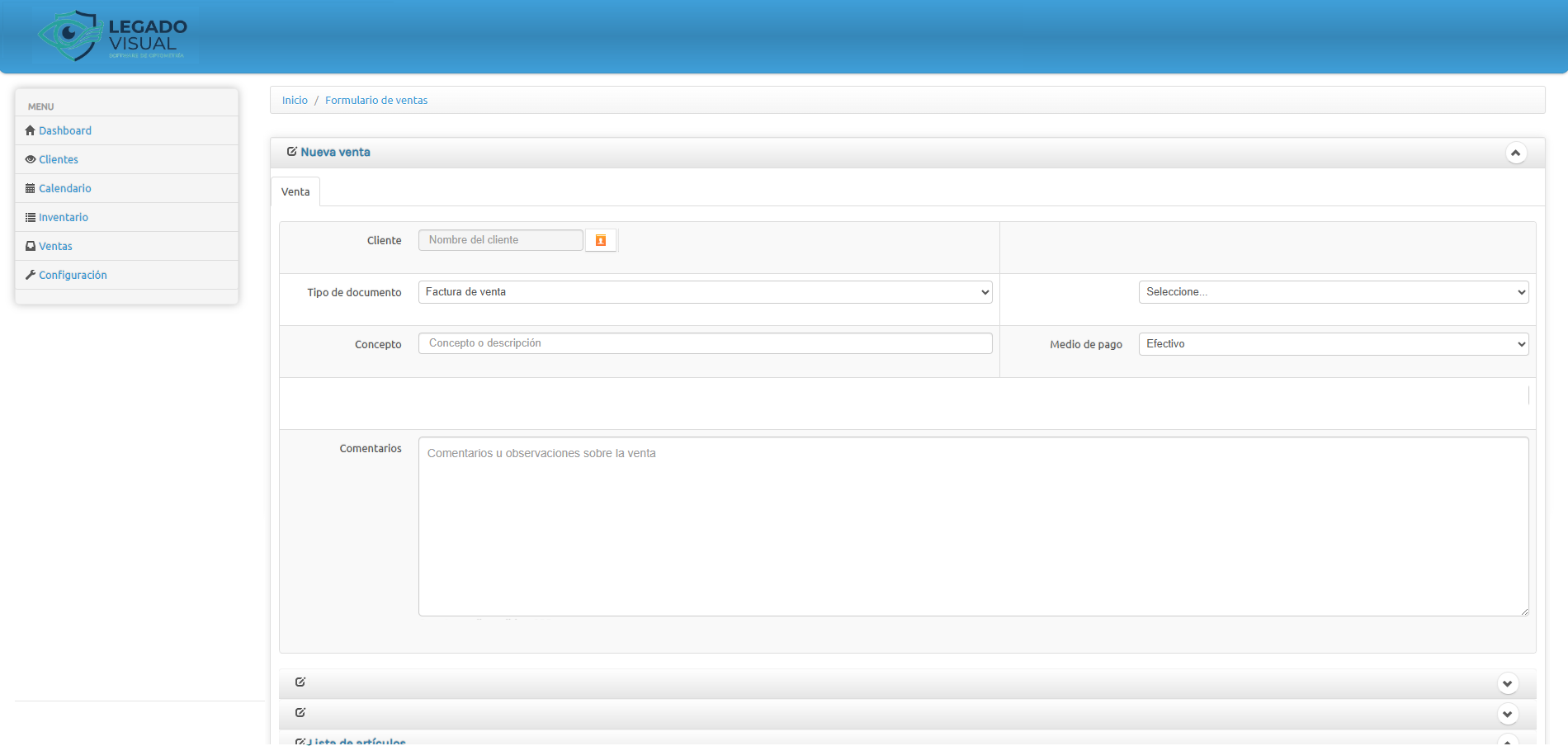Click the Formulario de ventas breadcrumb
Viewport: 1568px width, 746px height.
[x=376, y=100]
